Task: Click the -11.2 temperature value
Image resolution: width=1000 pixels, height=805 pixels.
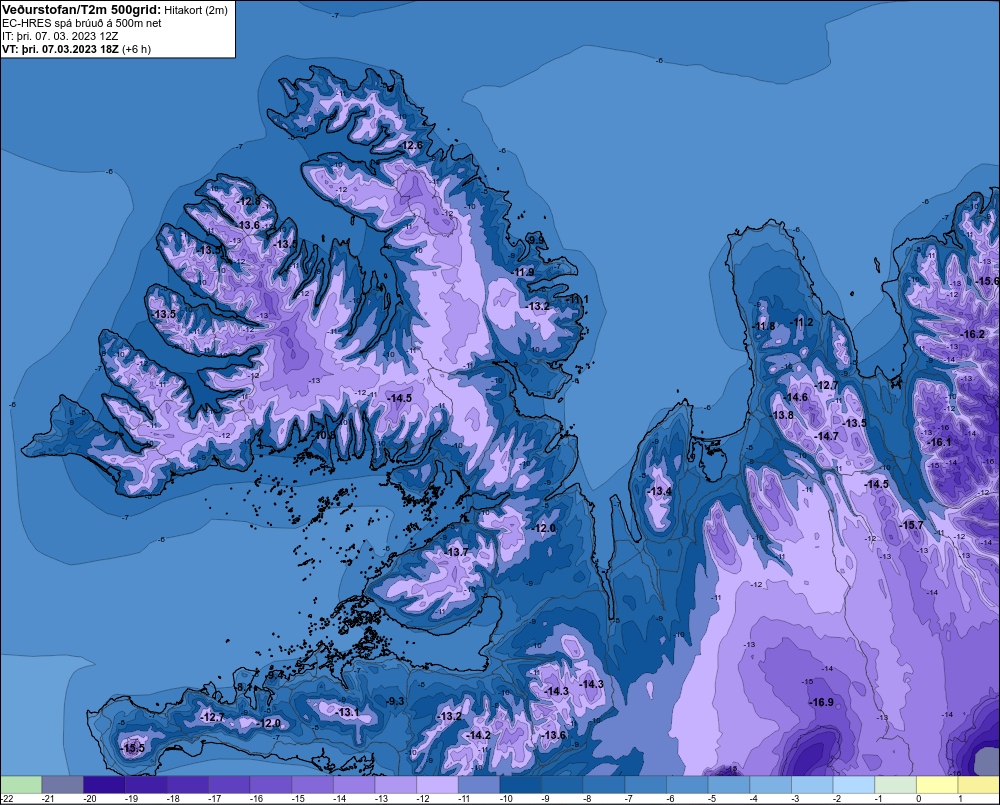Action: point(802,322)
